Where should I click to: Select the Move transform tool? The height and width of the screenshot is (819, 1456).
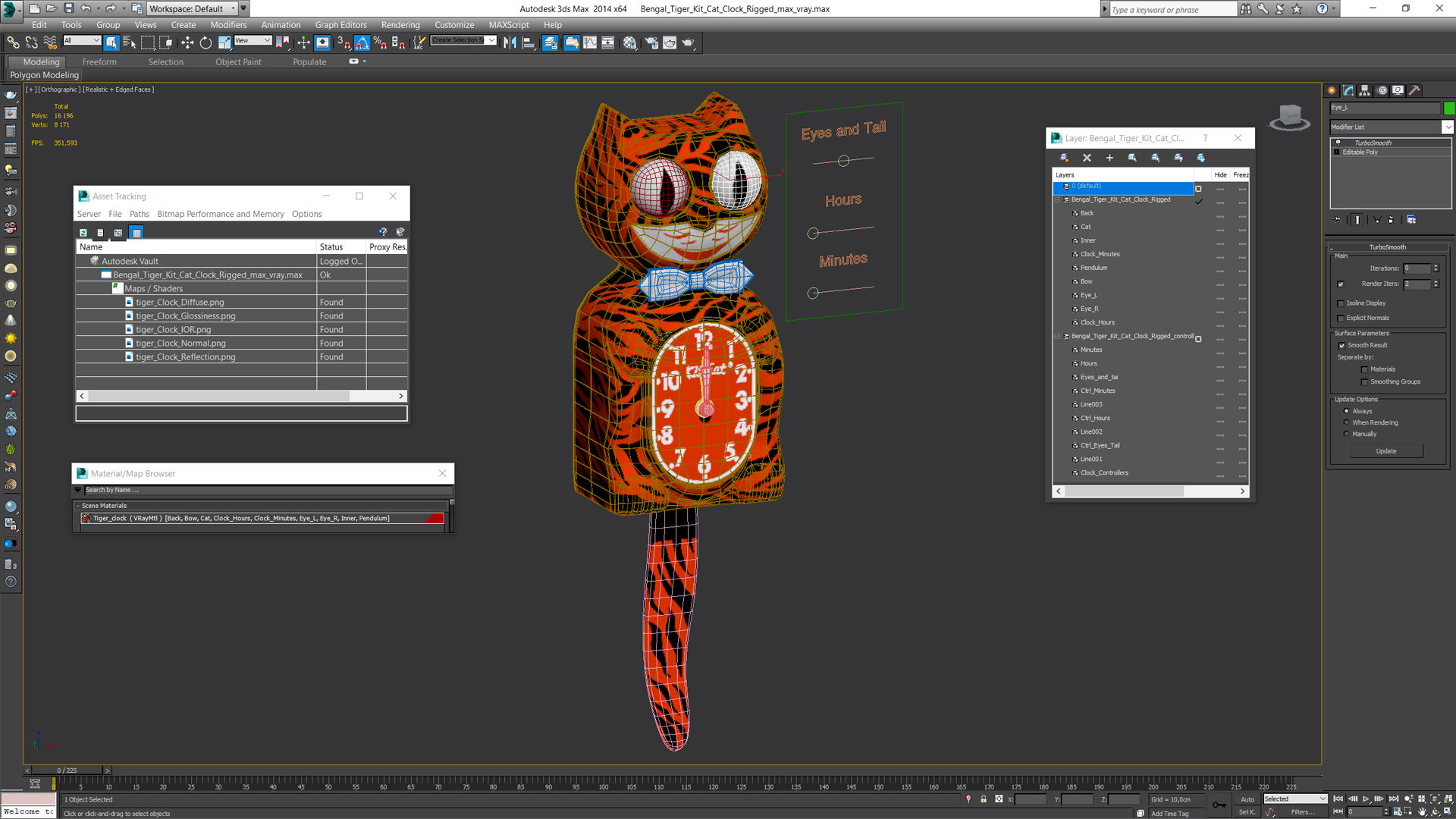click(x=187, y=43)
